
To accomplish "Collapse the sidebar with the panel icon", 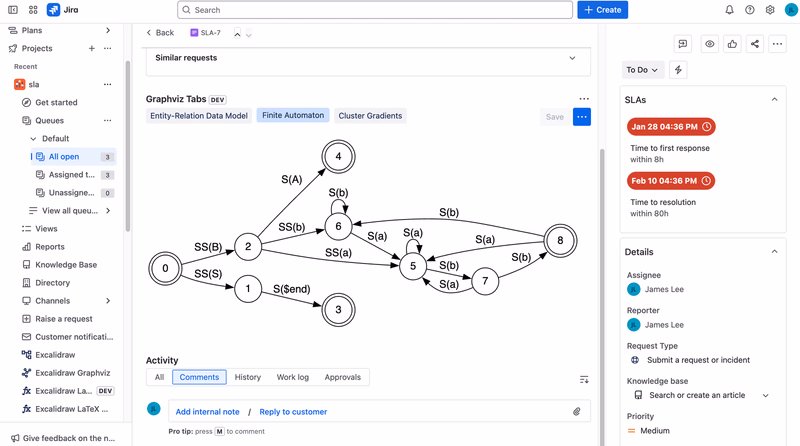I will coord(13,10).
